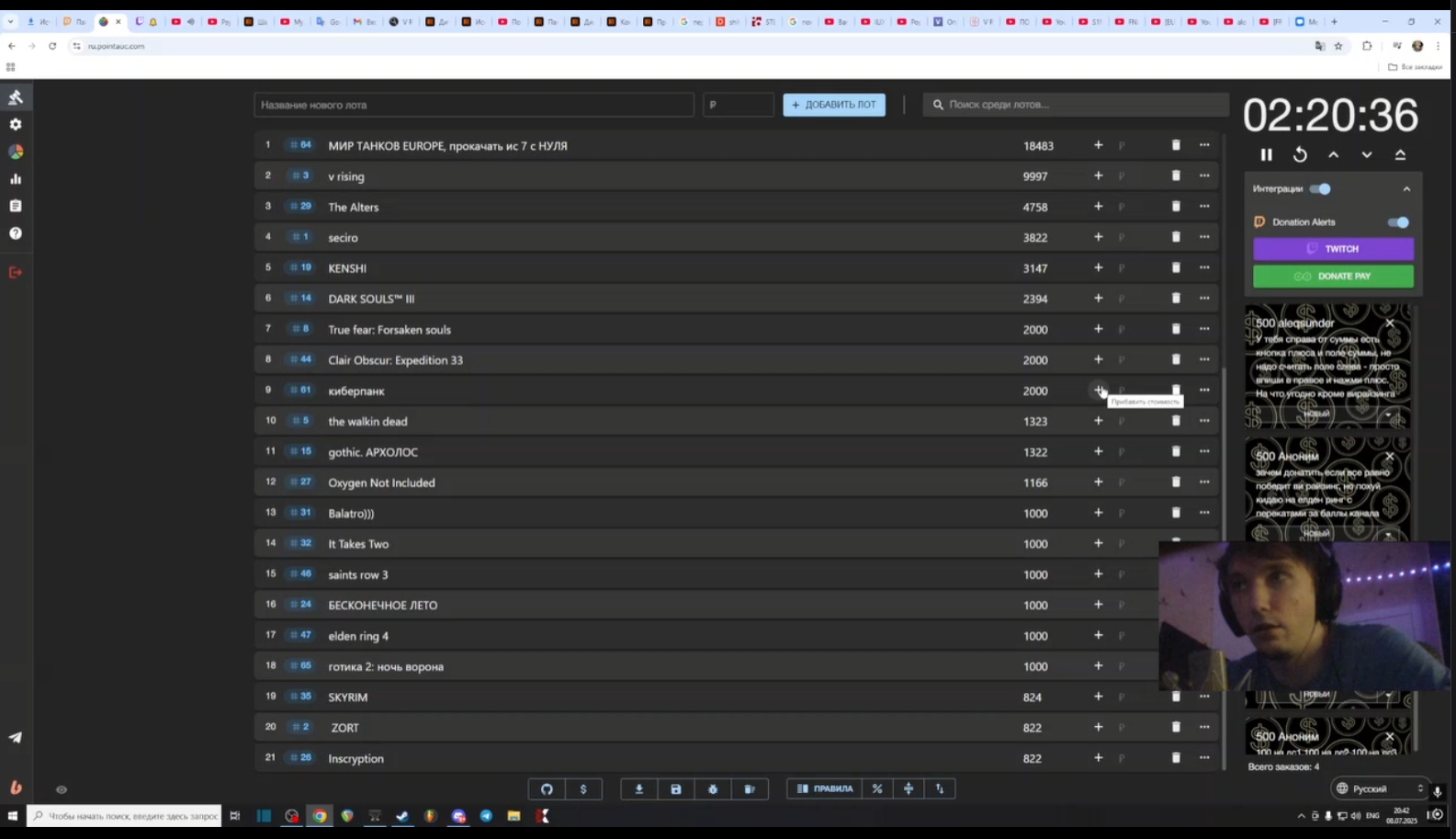Screen dimensions: 1456x839
Task: Add cost to SKYRIM lot
Action: 1098,697
